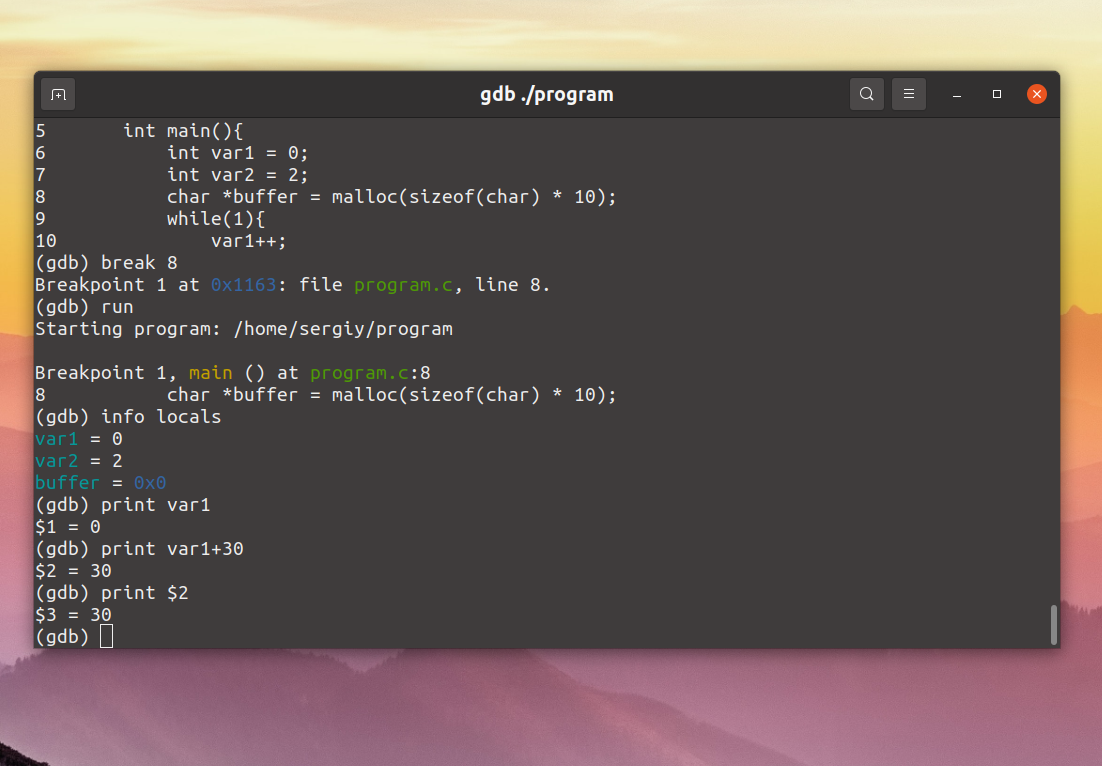Click the 'Starting program: /home/sergiy/program' line

coord(244,329)
